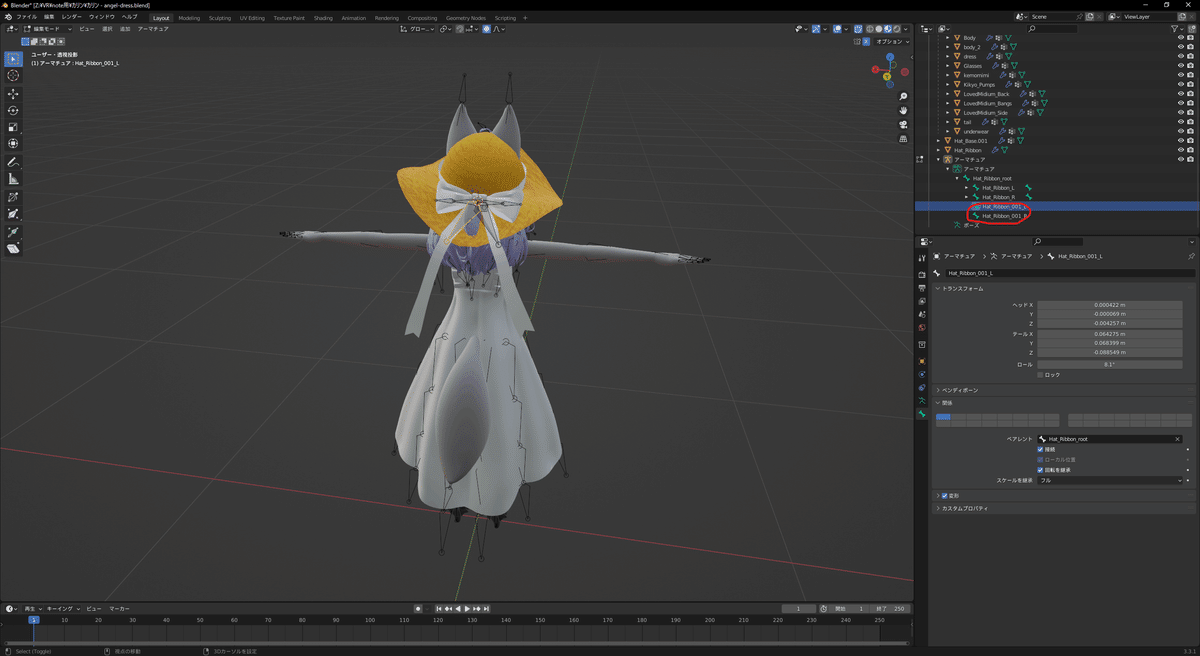Open the Armature data properties tab
1200x656 pixels.
(x=921, y=400)
